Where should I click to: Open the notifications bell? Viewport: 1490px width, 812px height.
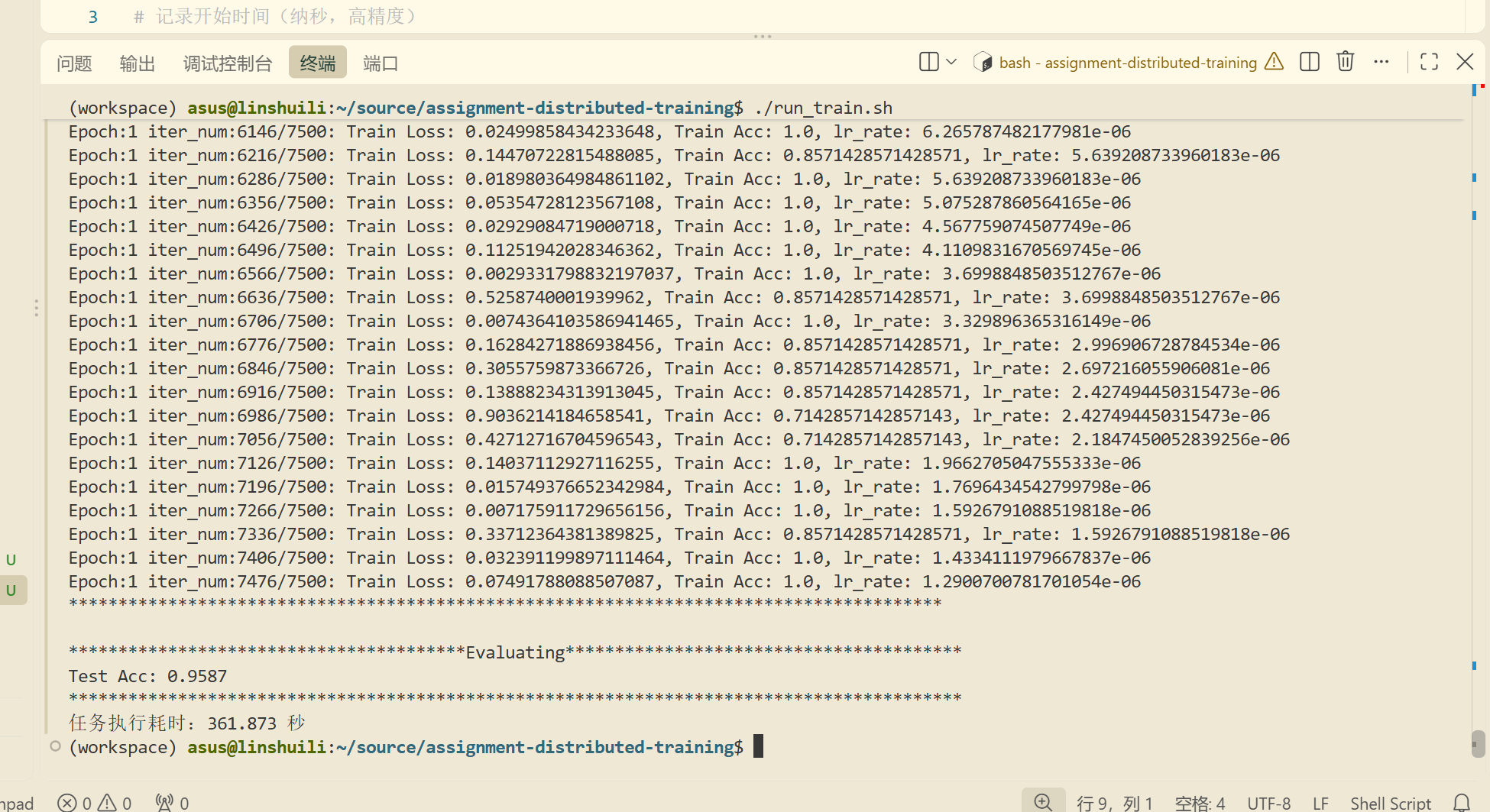[x=1462, y=803]
